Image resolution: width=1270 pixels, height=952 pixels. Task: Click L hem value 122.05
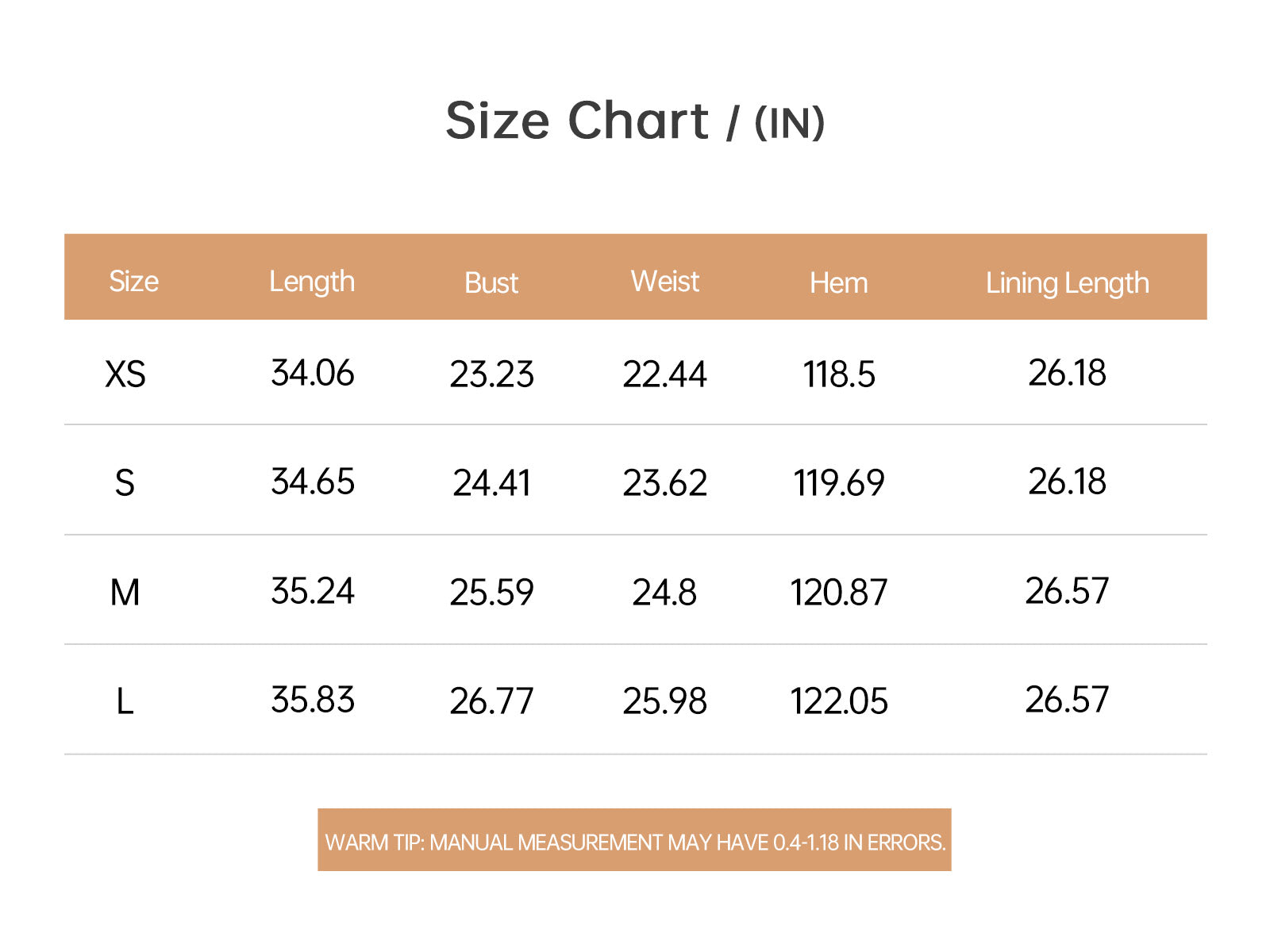point(839,702)
